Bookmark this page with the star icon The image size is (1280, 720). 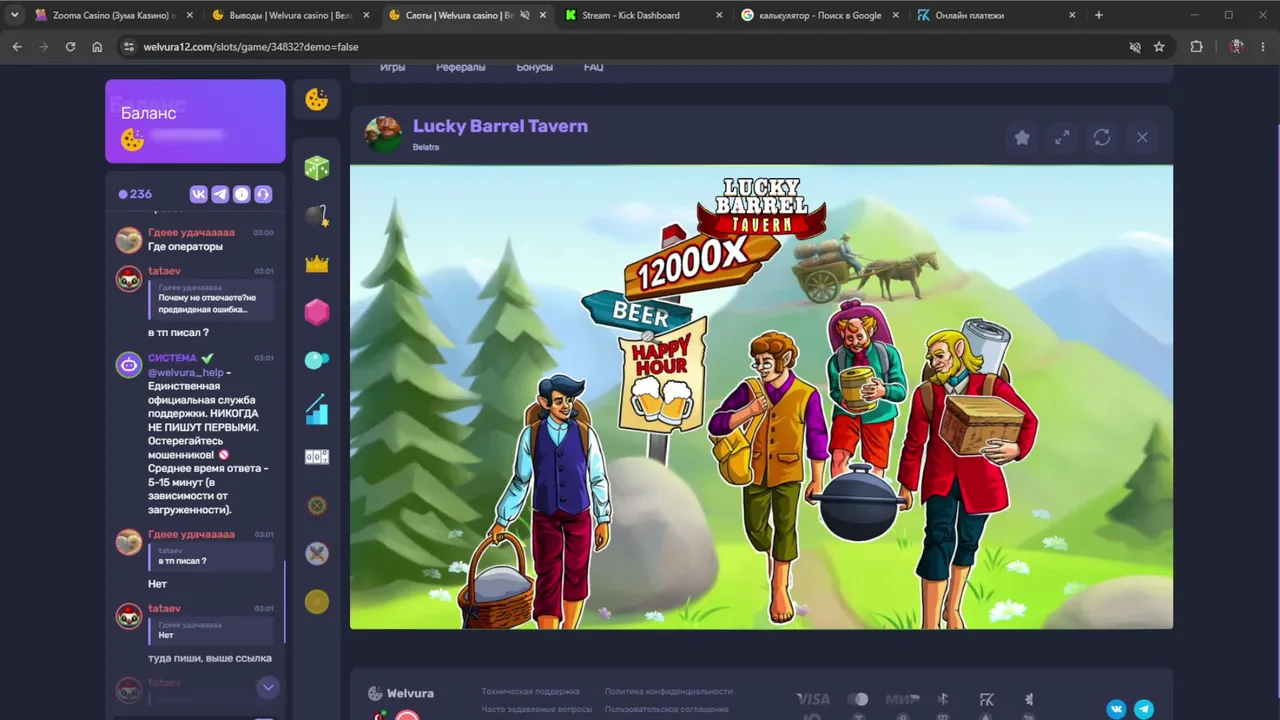coord(1159,47)
